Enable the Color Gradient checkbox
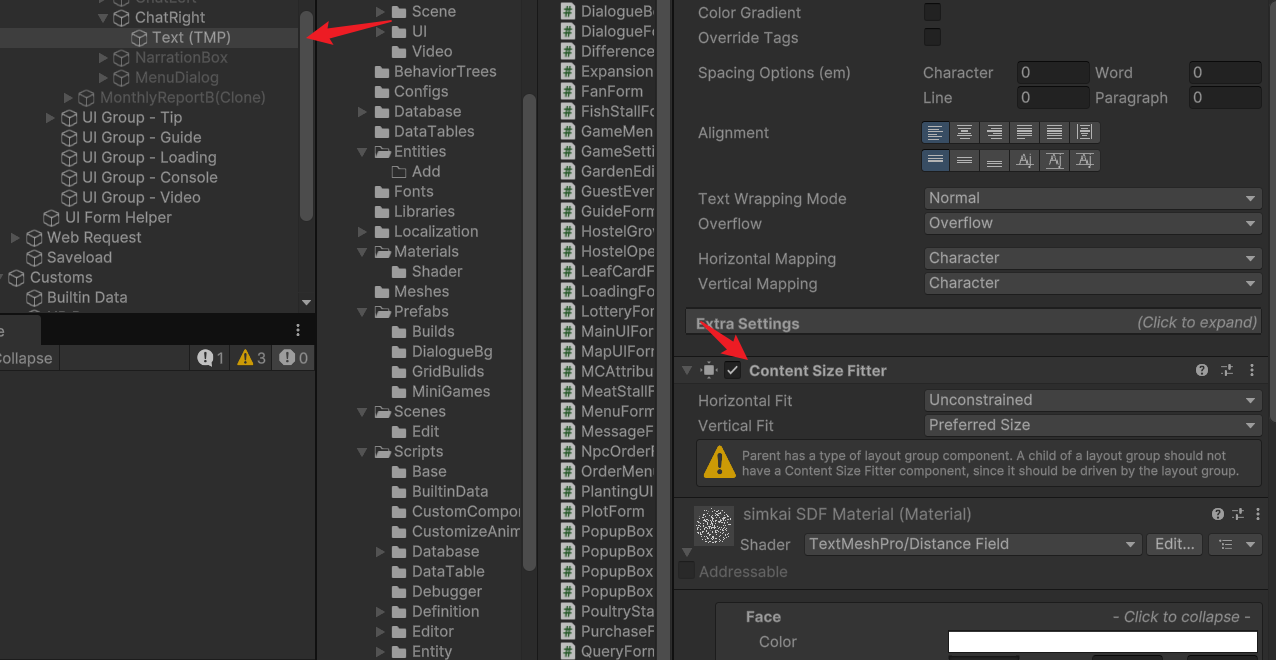Viewport: 1276px width, 660px height. coord(932,12)
